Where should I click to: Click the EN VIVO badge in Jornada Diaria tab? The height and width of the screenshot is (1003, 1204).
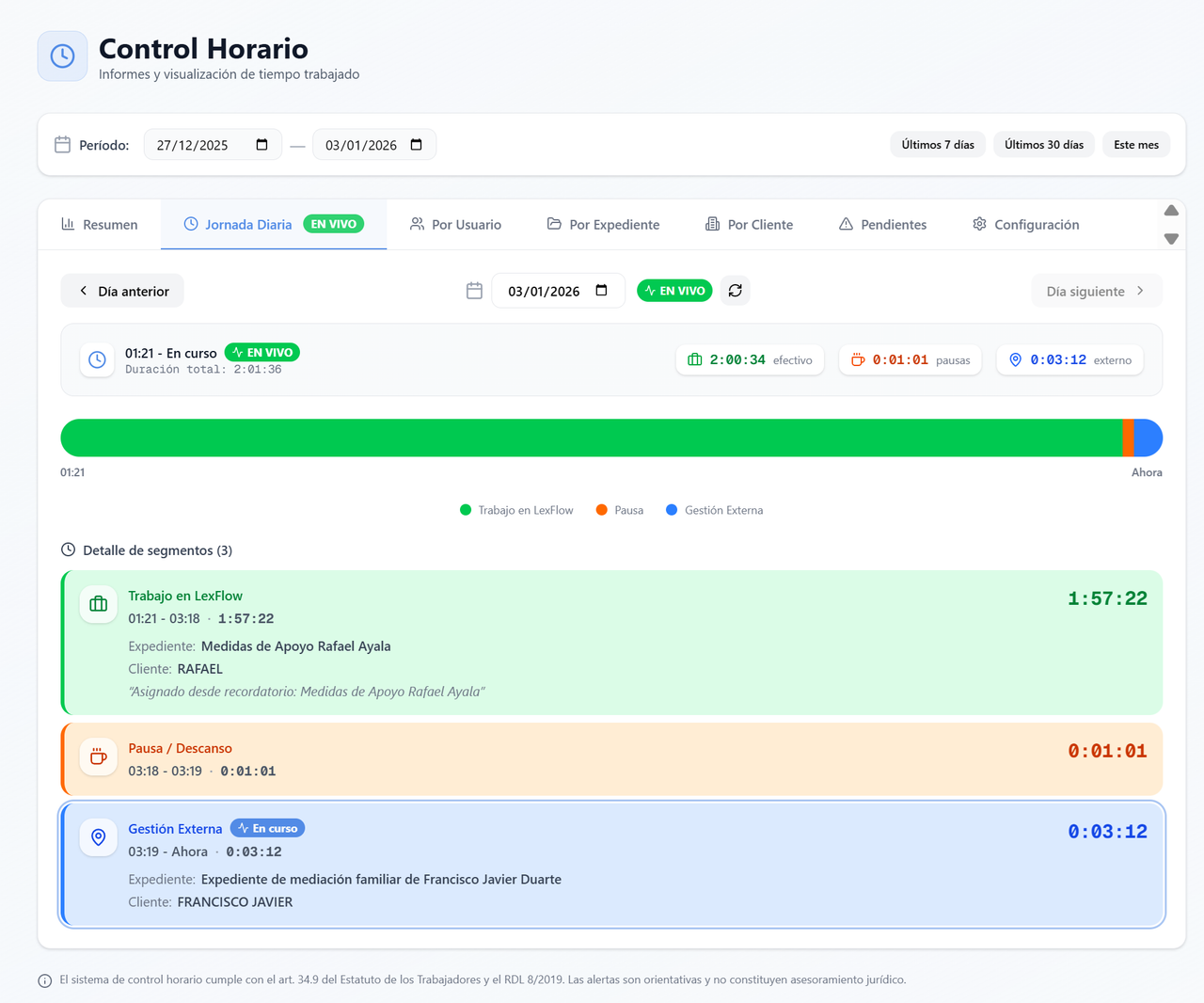[x=334, y=224]
